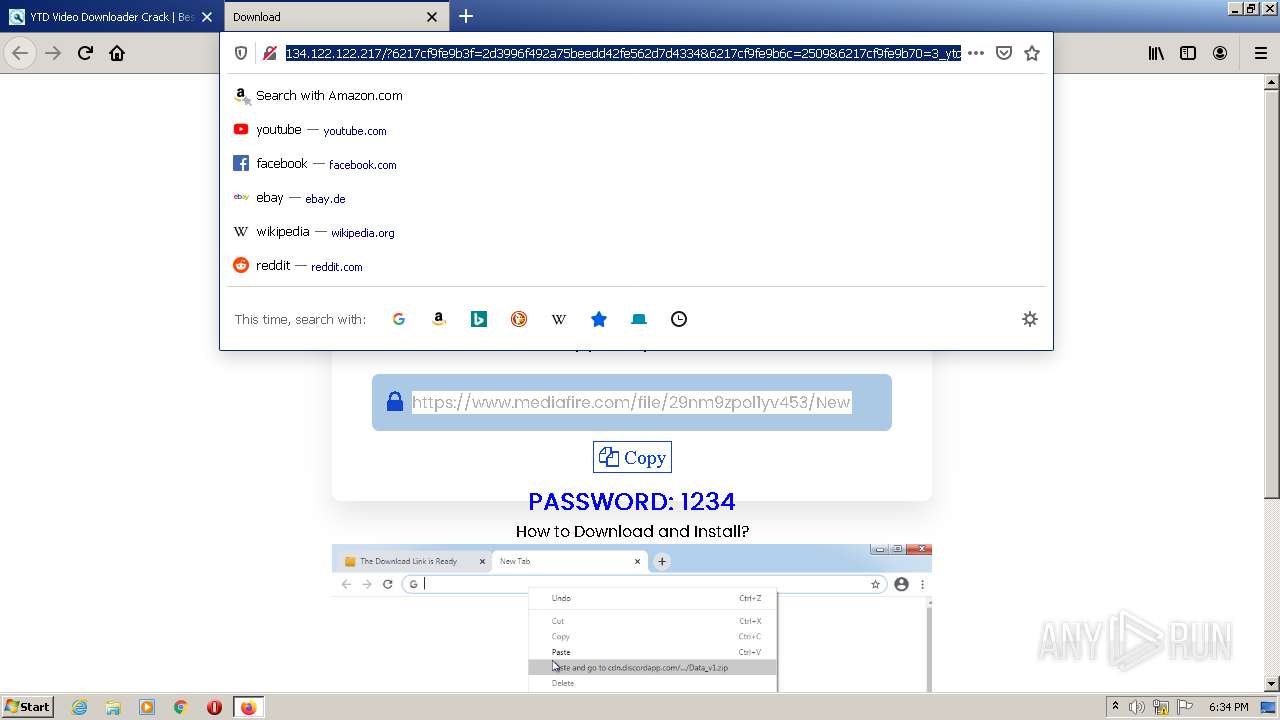
Task: Bookmark this page with star icon
Action: (x=1032, y=53)
